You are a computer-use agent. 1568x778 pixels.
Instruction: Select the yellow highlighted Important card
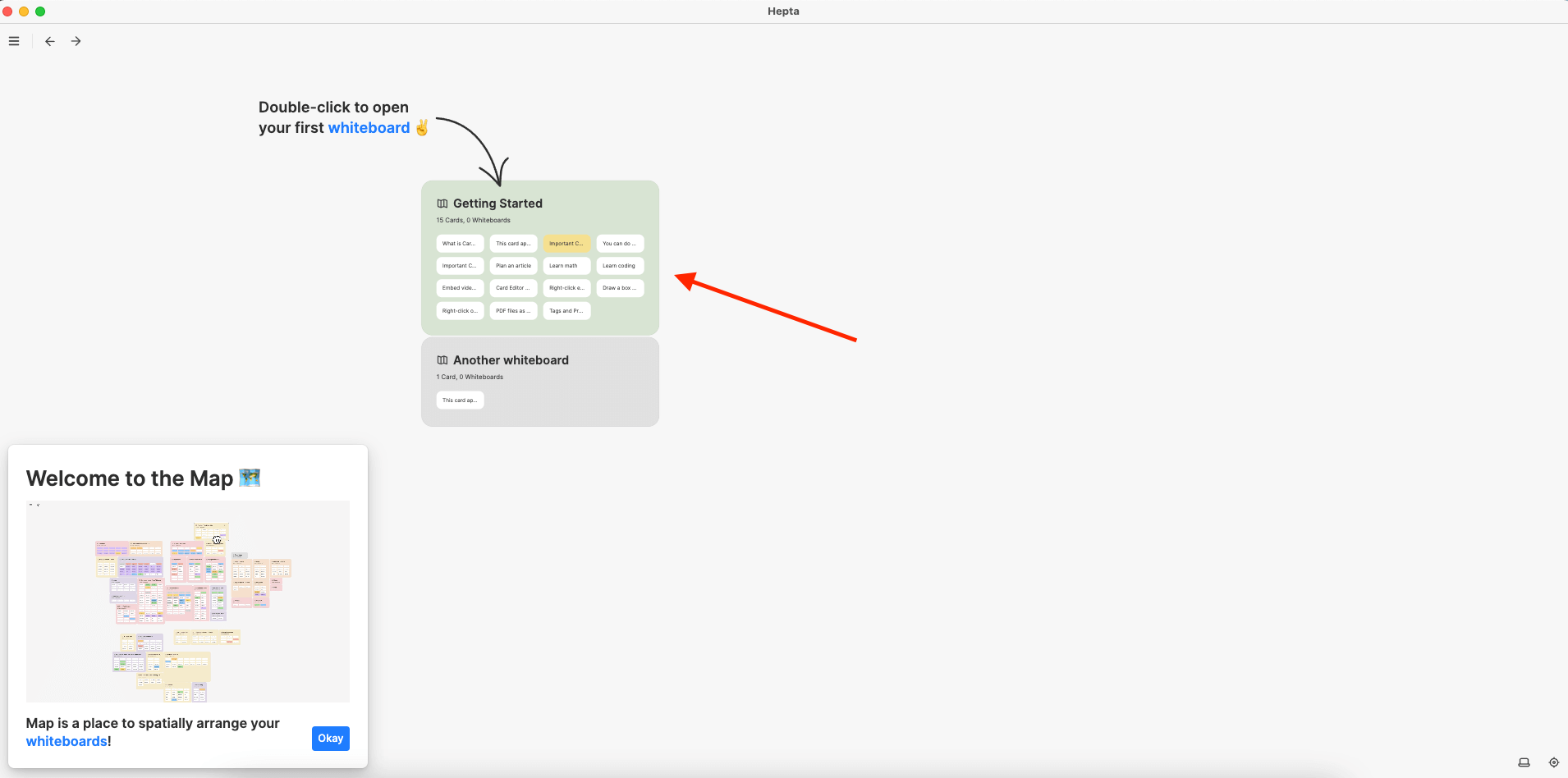tap(566, 244)
